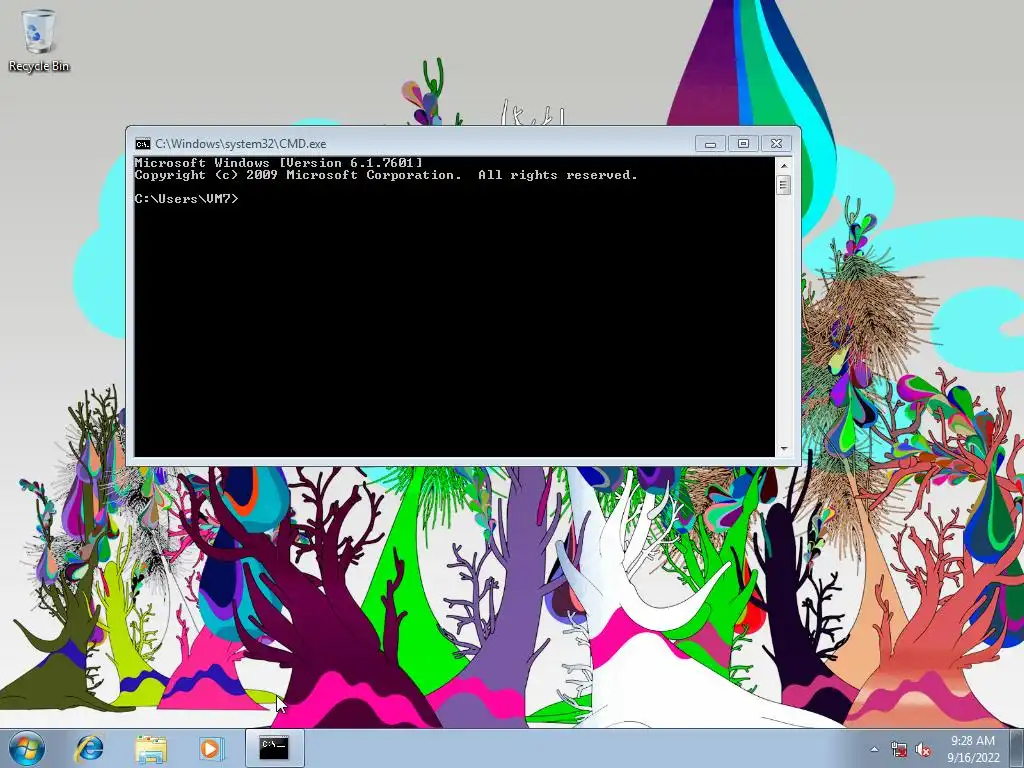Click the C:\Windows\system32\CMD.exe title text
Screen dimensions: 1024x768
point(240,144)
